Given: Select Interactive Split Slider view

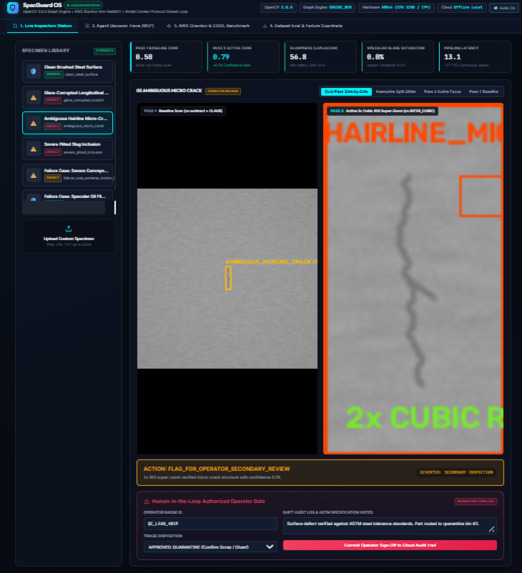Looking at the screenshot, I should tap(396, 91).
